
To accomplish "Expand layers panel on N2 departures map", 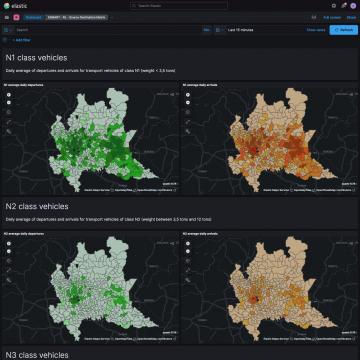I will [173, 243].
